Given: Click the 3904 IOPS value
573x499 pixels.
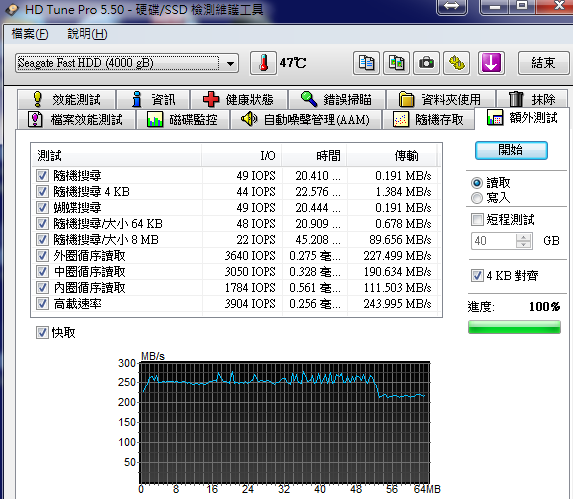Looking at the screenshot, I should pyautogui.click(x=250, y=304).
